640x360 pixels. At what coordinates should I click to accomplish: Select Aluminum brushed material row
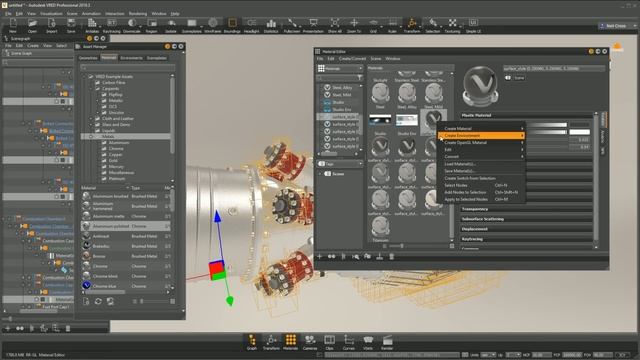125,196
